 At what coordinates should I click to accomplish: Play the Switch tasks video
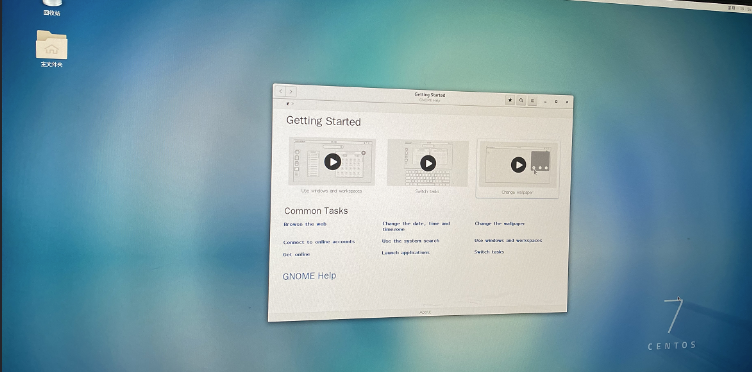tap(428, 163)
